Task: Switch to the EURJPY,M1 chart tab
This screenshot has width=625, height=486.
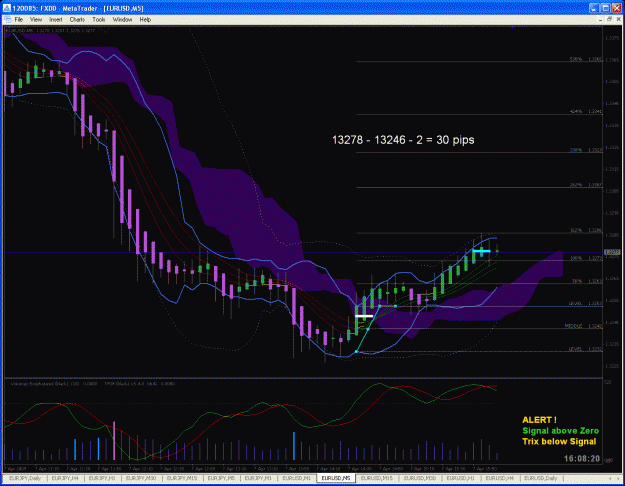Action: (258, 478)
